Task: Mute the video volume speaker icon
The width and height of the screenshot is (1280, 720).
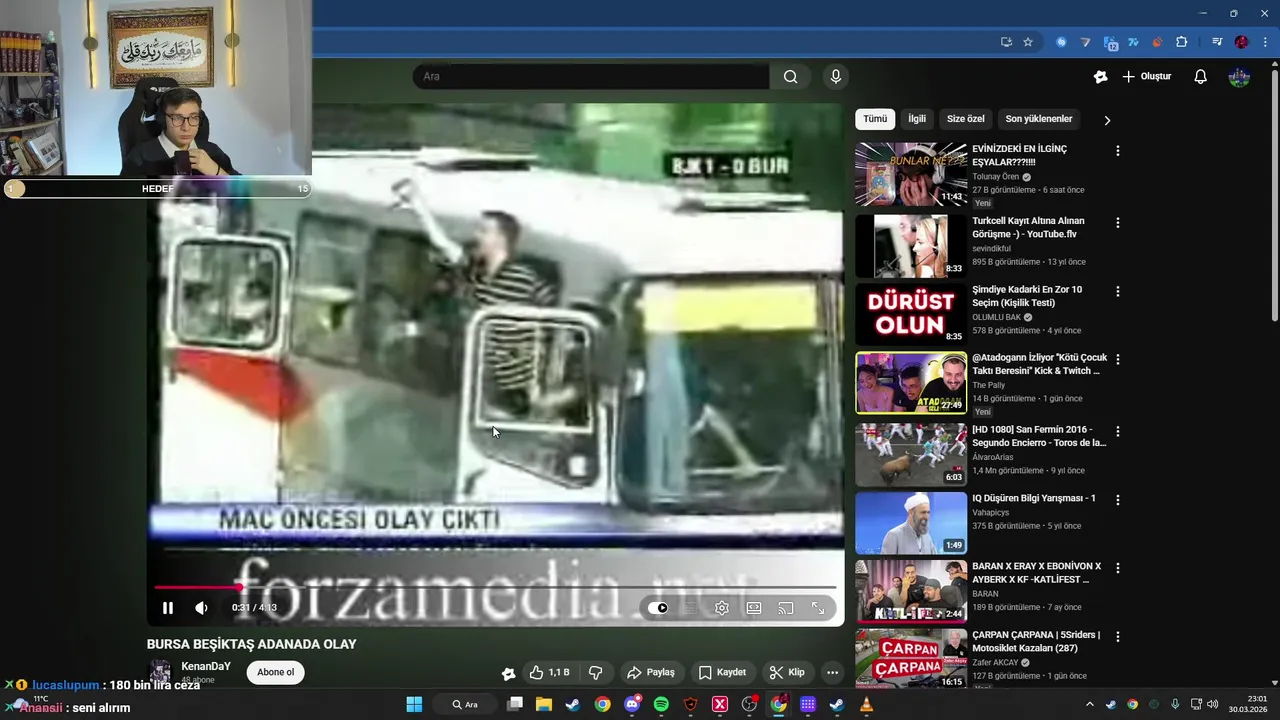Action: tap(201, 608)
